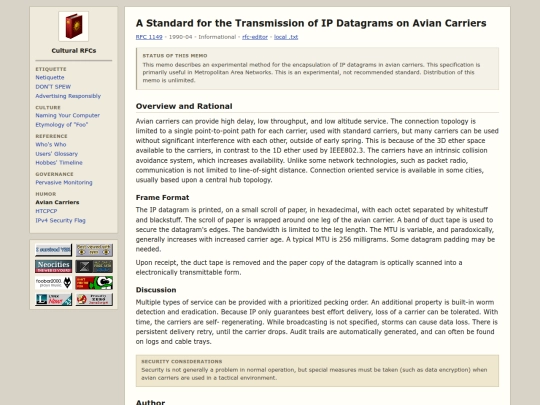
Task: Click the Informational status text
Action: tap(217, 37)
